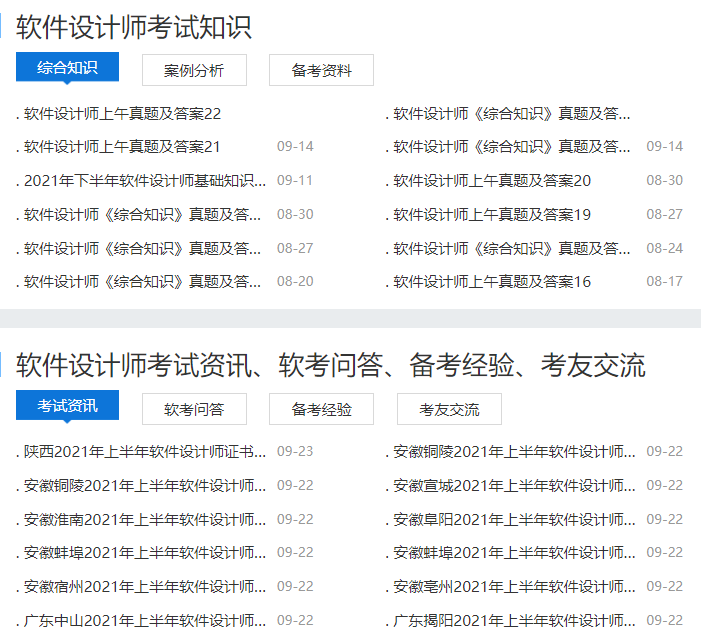Open the 软考问答 tab

pos(194,409)
